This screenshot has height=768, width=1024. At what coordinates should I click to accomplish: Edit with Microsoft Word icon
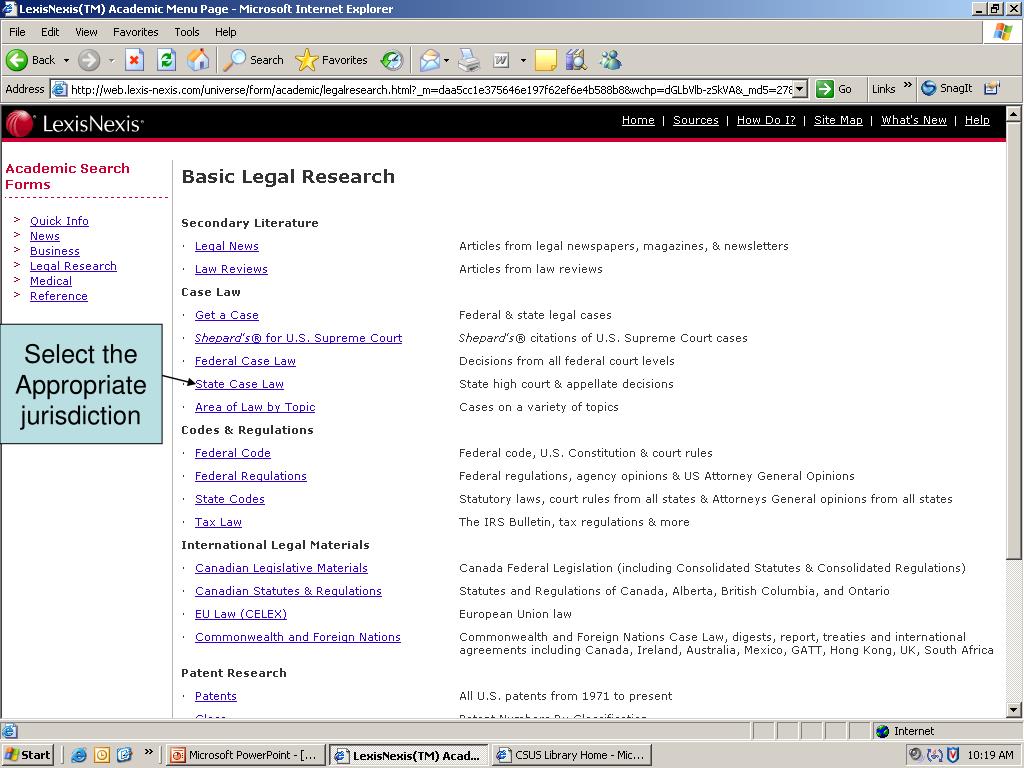coord(501,60)
